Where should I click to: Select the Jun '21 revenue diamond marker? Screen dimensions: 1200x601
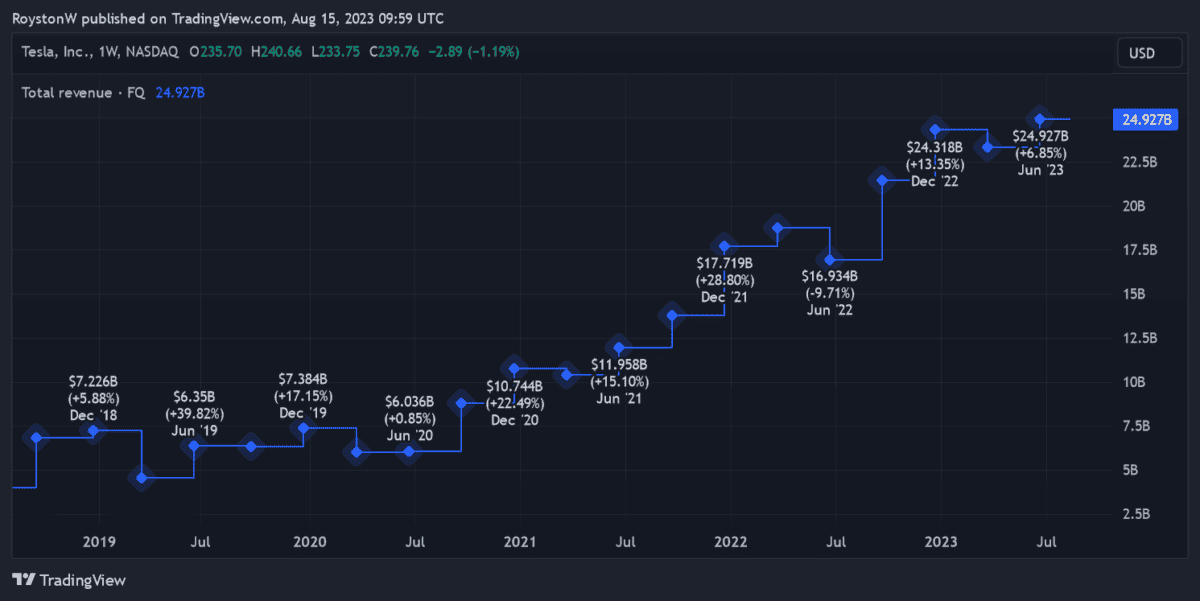pyautogui.click(x=619, y=348)
